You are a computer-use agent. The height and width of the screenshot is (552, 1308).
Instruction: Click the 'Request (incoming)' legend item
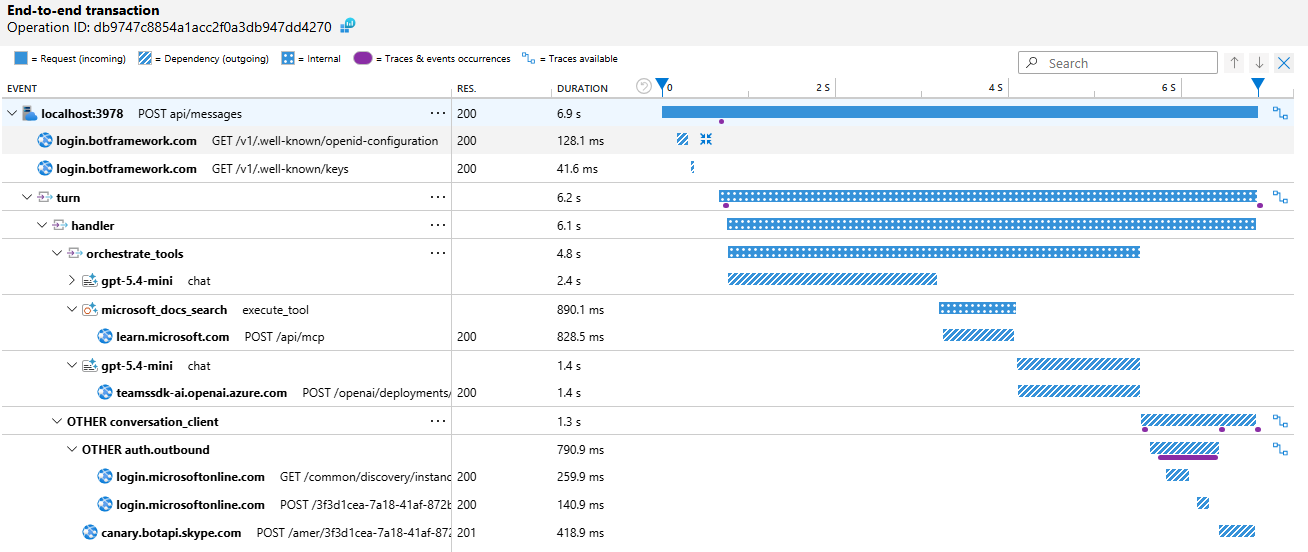pyautogui.click(x=70, y=59)
